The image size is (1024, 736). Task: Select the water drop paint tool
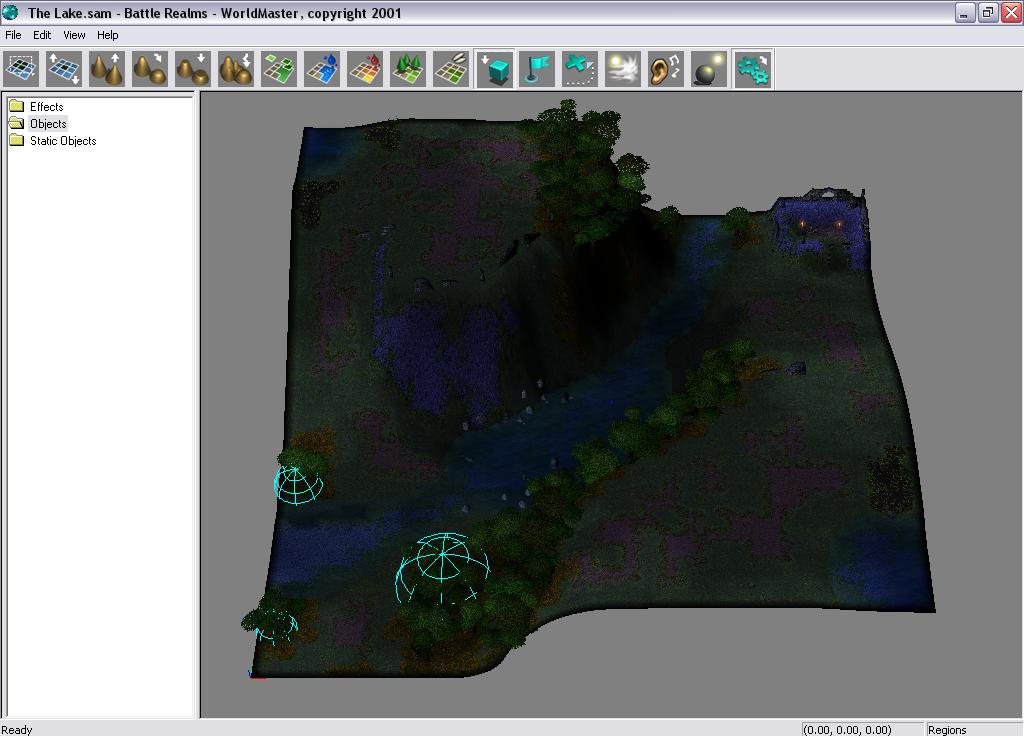(323, 69)
